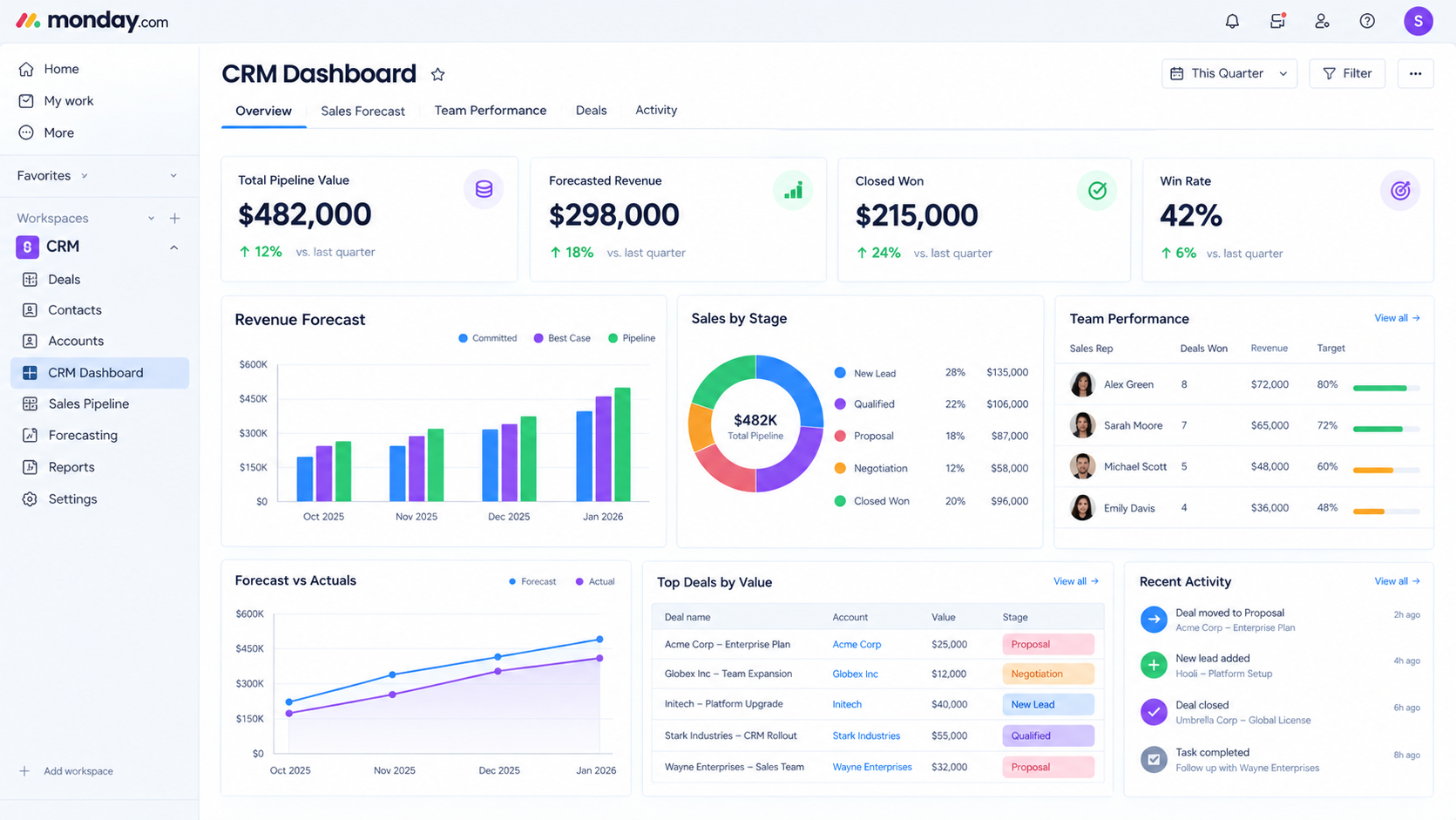Click the plus icon to add workspace item

[x=174, y=218]
